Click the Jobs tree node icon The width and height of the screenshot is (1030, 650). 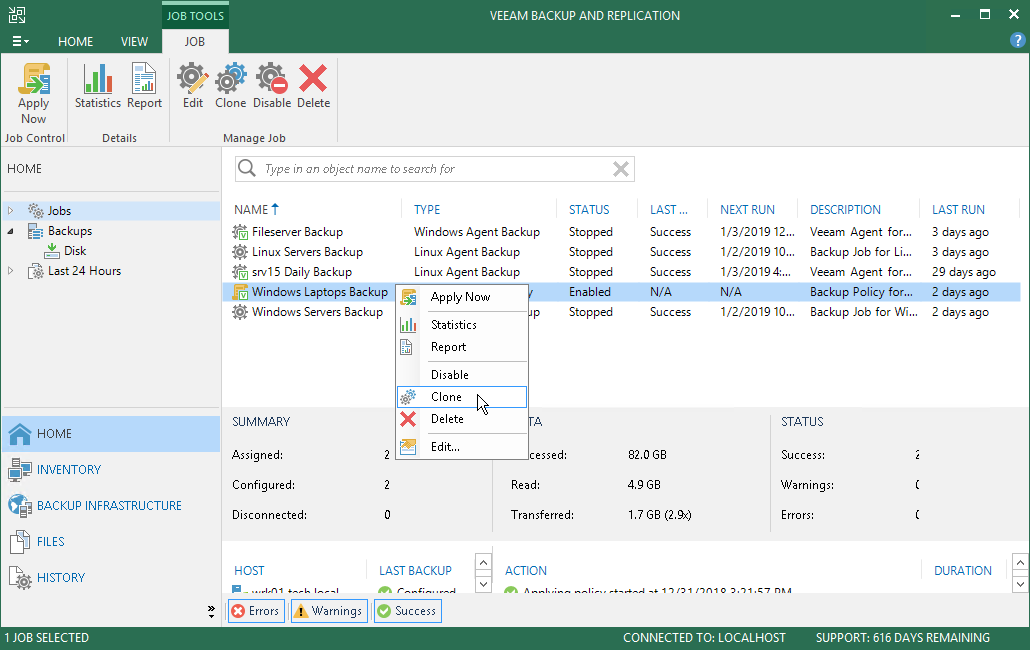coord(35,211)
